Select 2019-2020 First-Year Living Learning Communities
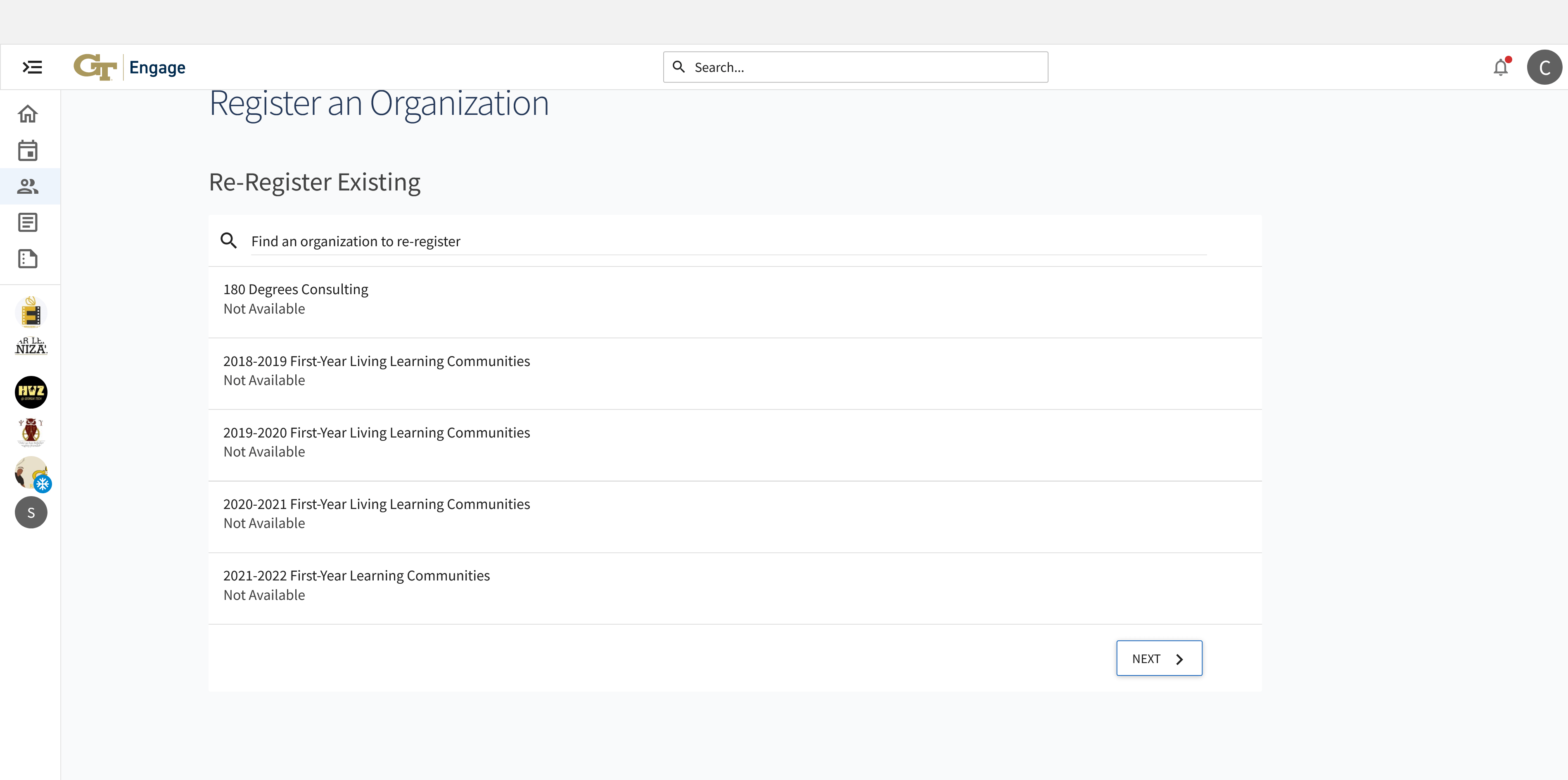The image size is (1568, 780). coord(377,432)
